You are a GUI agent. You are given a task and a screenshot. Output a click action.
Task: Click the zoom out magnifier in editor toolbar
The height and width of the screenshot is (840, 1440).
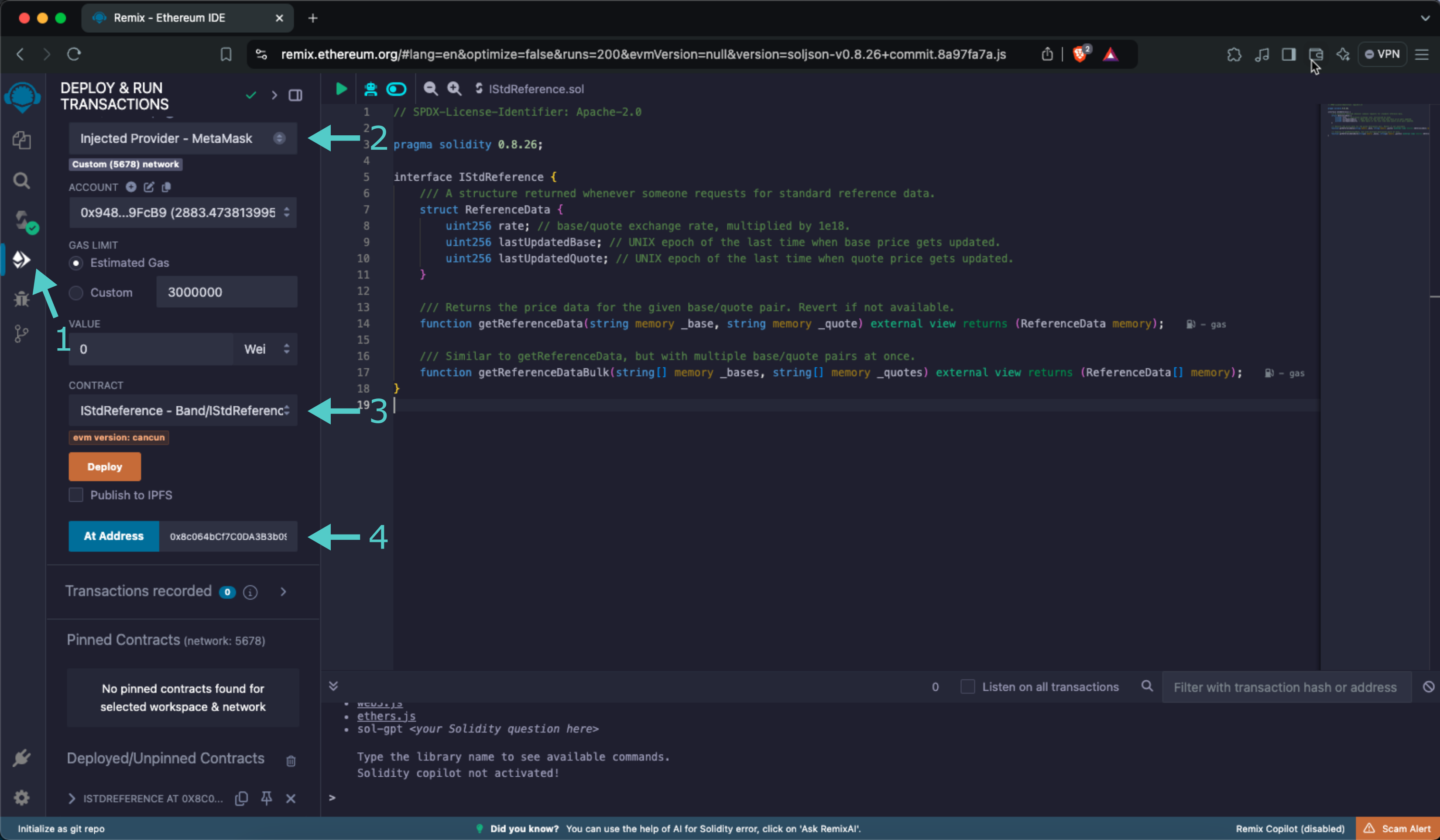tap(430, 89)
